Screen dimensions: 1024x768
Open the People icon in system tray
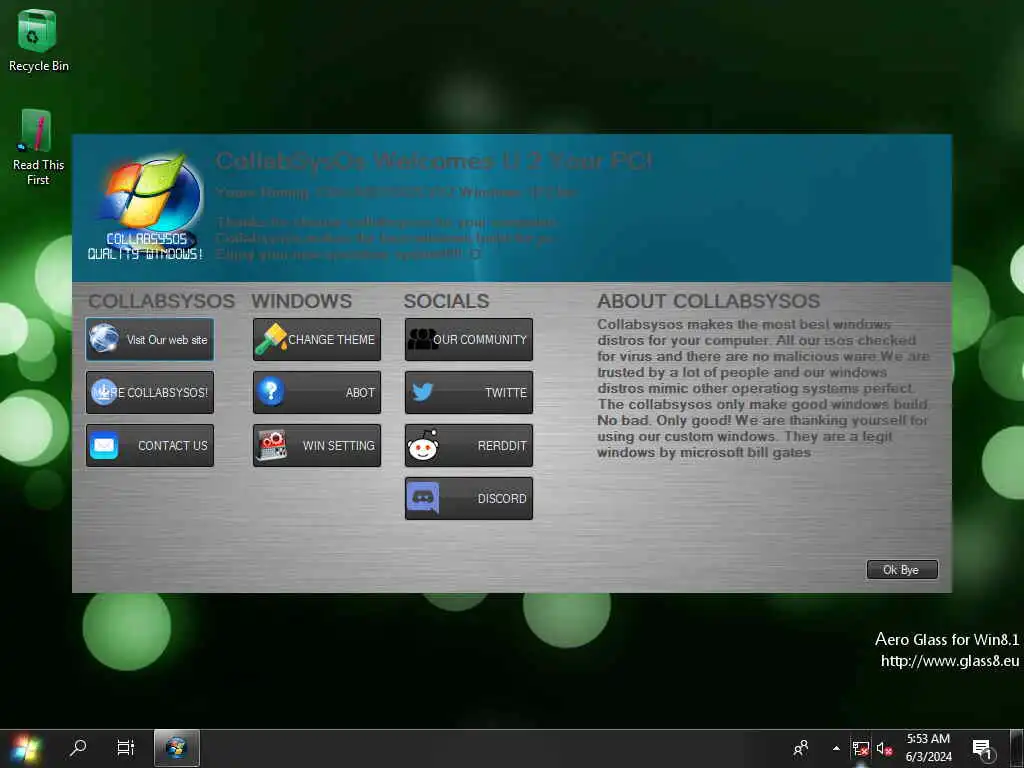pos(801,748)
